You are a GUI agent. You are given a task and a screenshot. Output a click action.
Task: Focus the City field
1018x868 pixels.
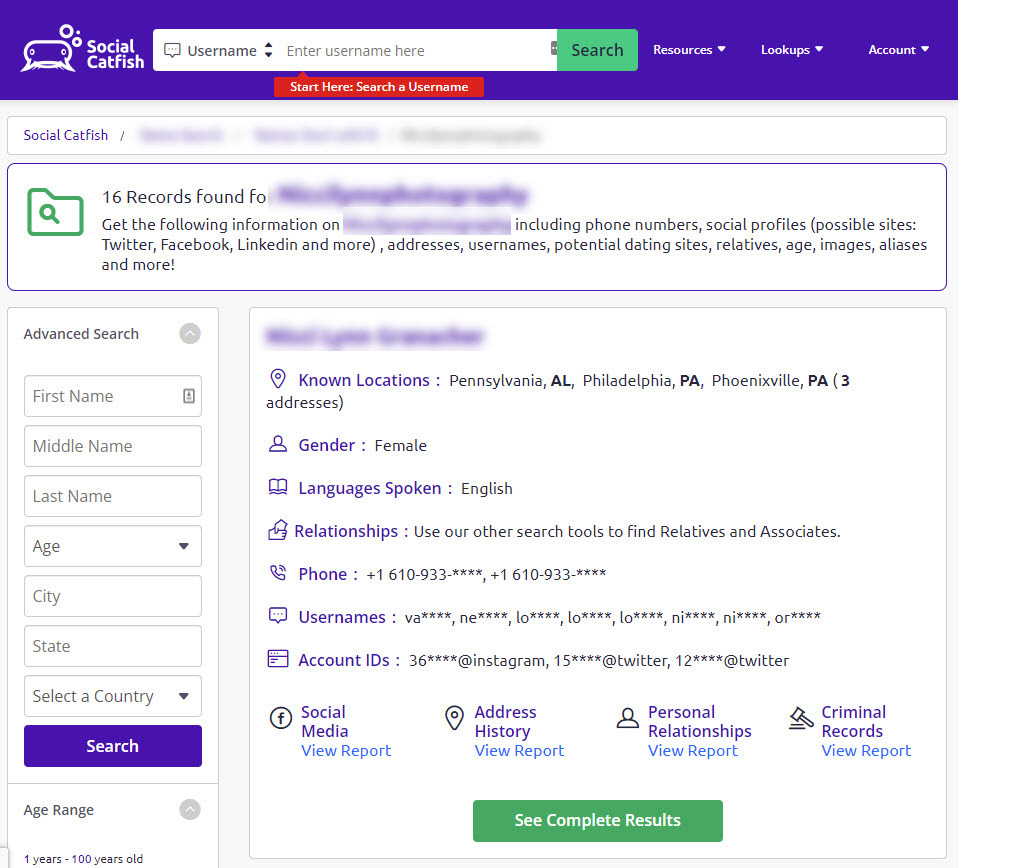click(x=113, y=596)
